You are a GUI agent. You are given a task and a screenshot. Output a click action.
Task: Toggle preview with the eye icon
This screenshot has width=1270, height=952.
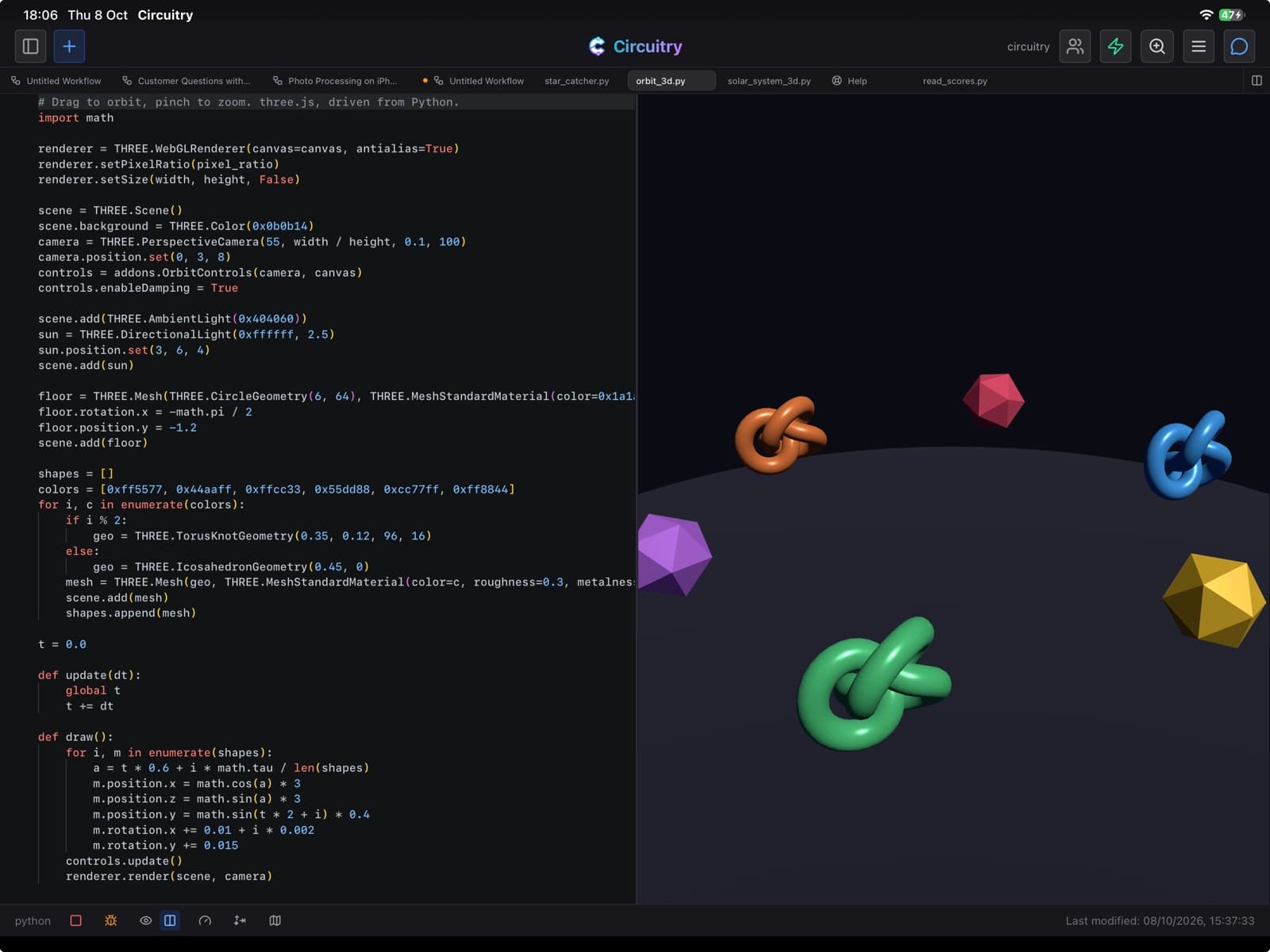145,920
